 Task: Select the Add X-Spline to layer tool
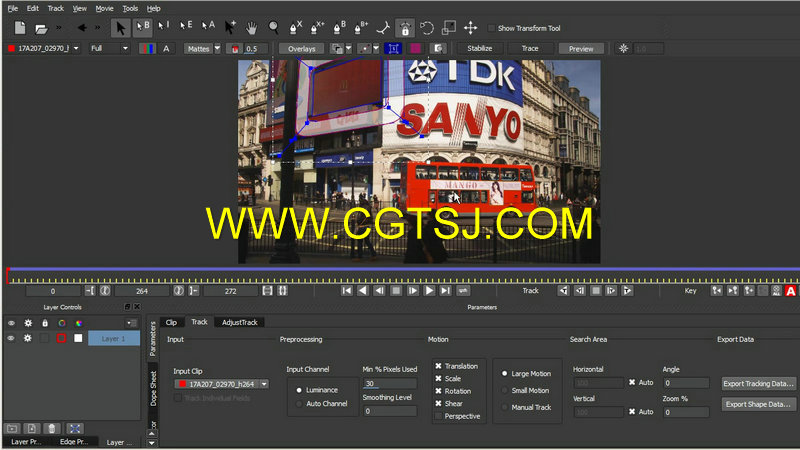[317, 28]
